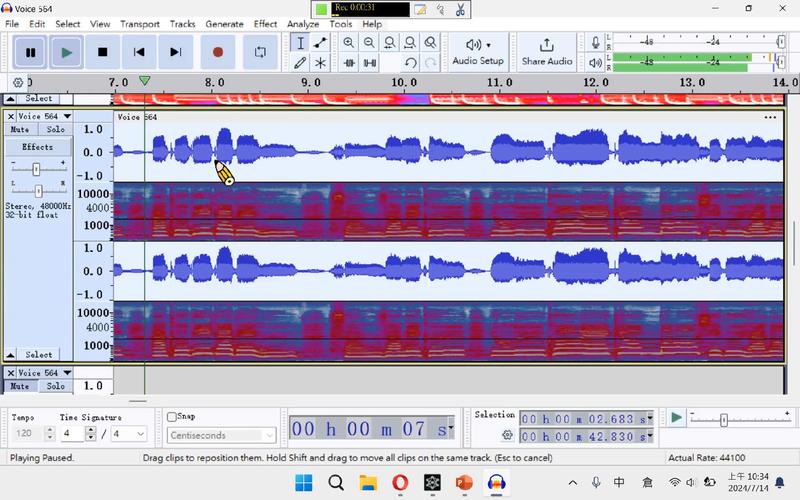
Task: Enable the Snap checkbox
Action: (172, 417)
